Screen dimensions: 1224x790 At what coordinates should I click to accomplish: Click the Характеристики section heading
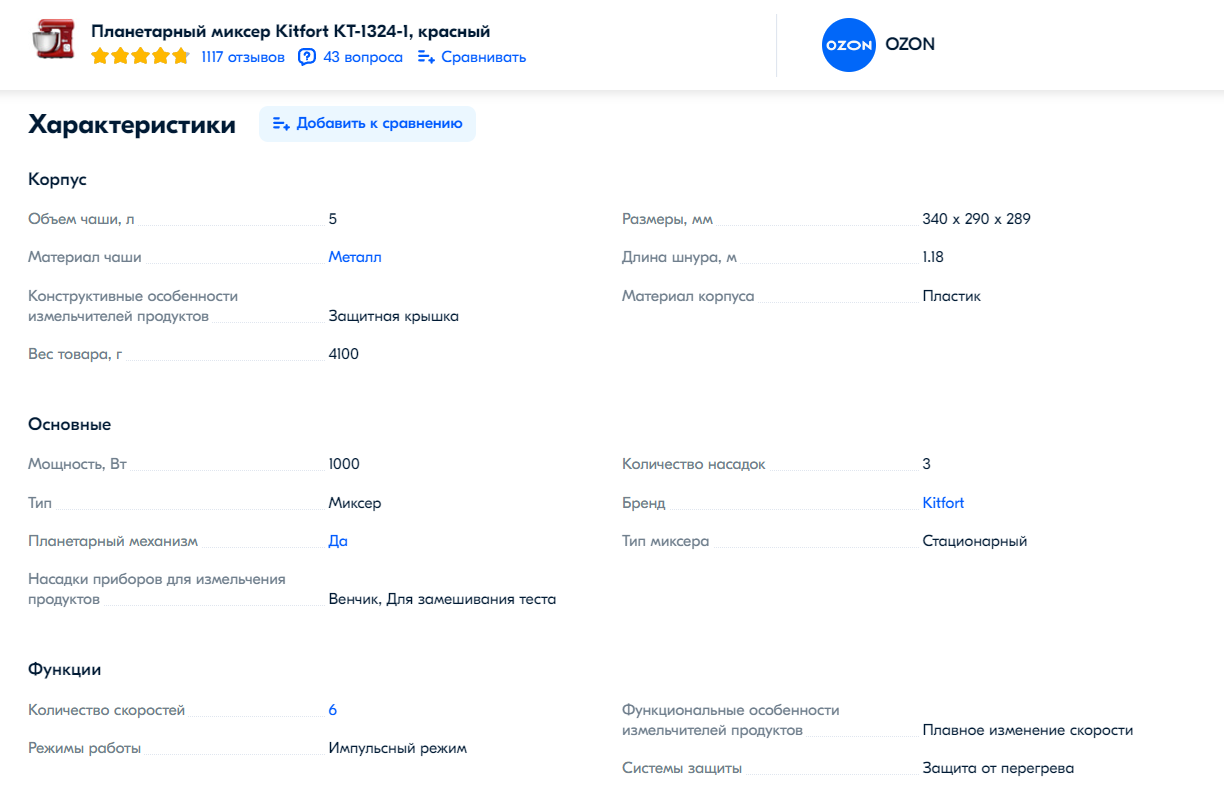coord(132,125)
